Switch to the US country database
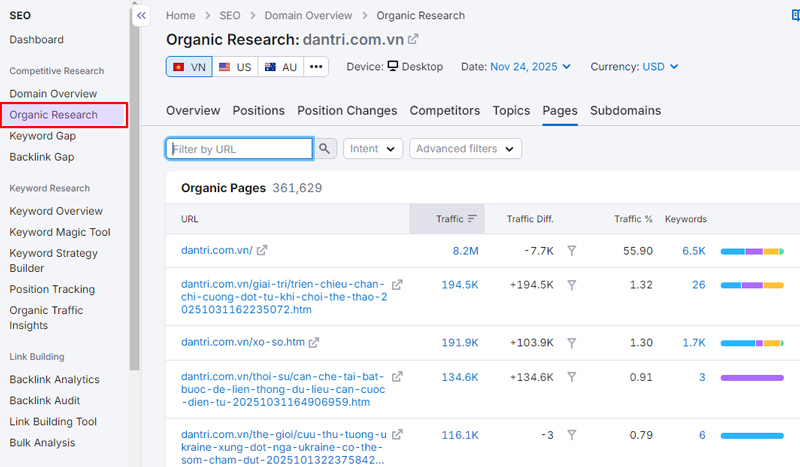This screenshot has height=467, width=800. tap(235, 67)
